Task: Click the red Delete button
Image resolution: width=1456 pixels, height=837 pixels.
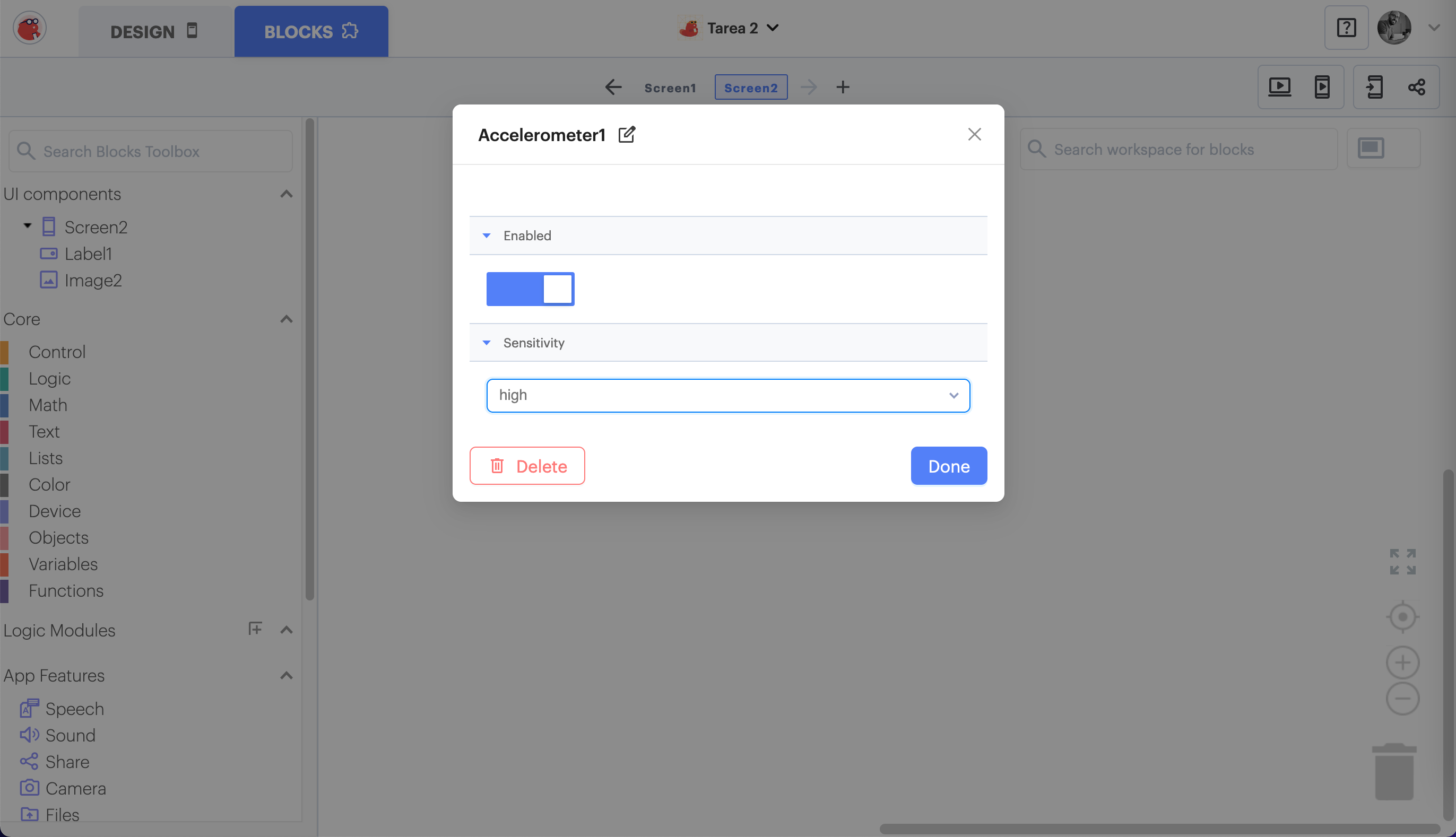Action: click(x=527, y=466)
